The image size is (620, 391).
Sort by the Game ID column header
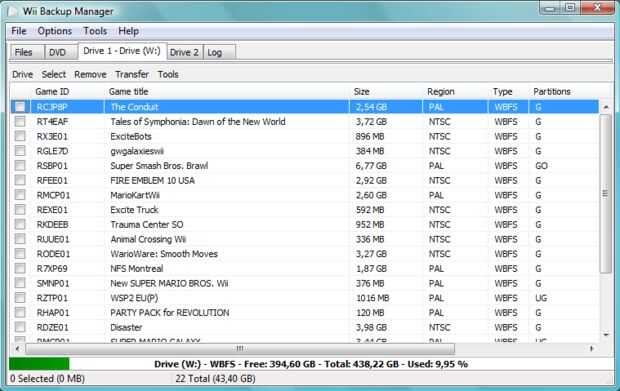(x=52, y=91)
